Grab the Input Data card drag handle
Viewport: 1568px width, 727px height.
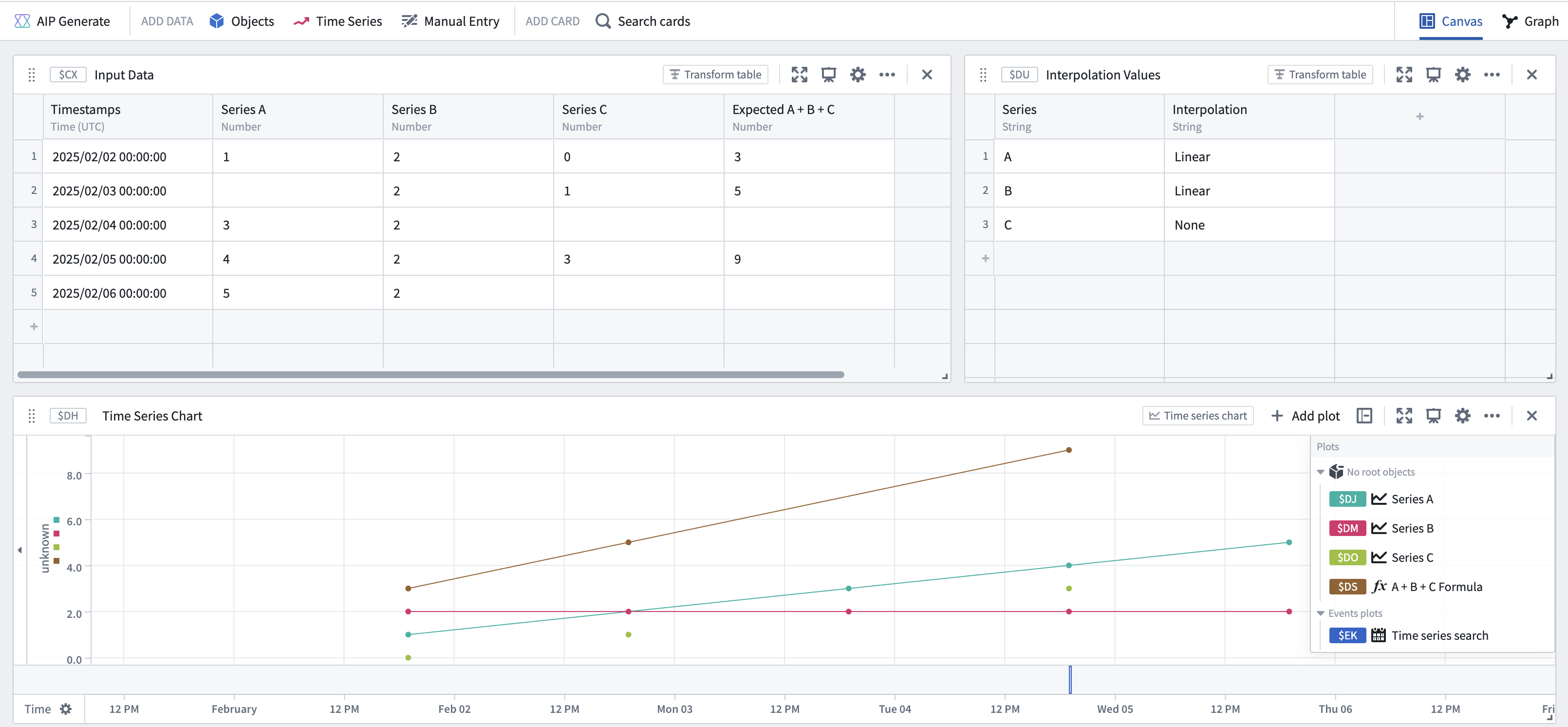32,75
